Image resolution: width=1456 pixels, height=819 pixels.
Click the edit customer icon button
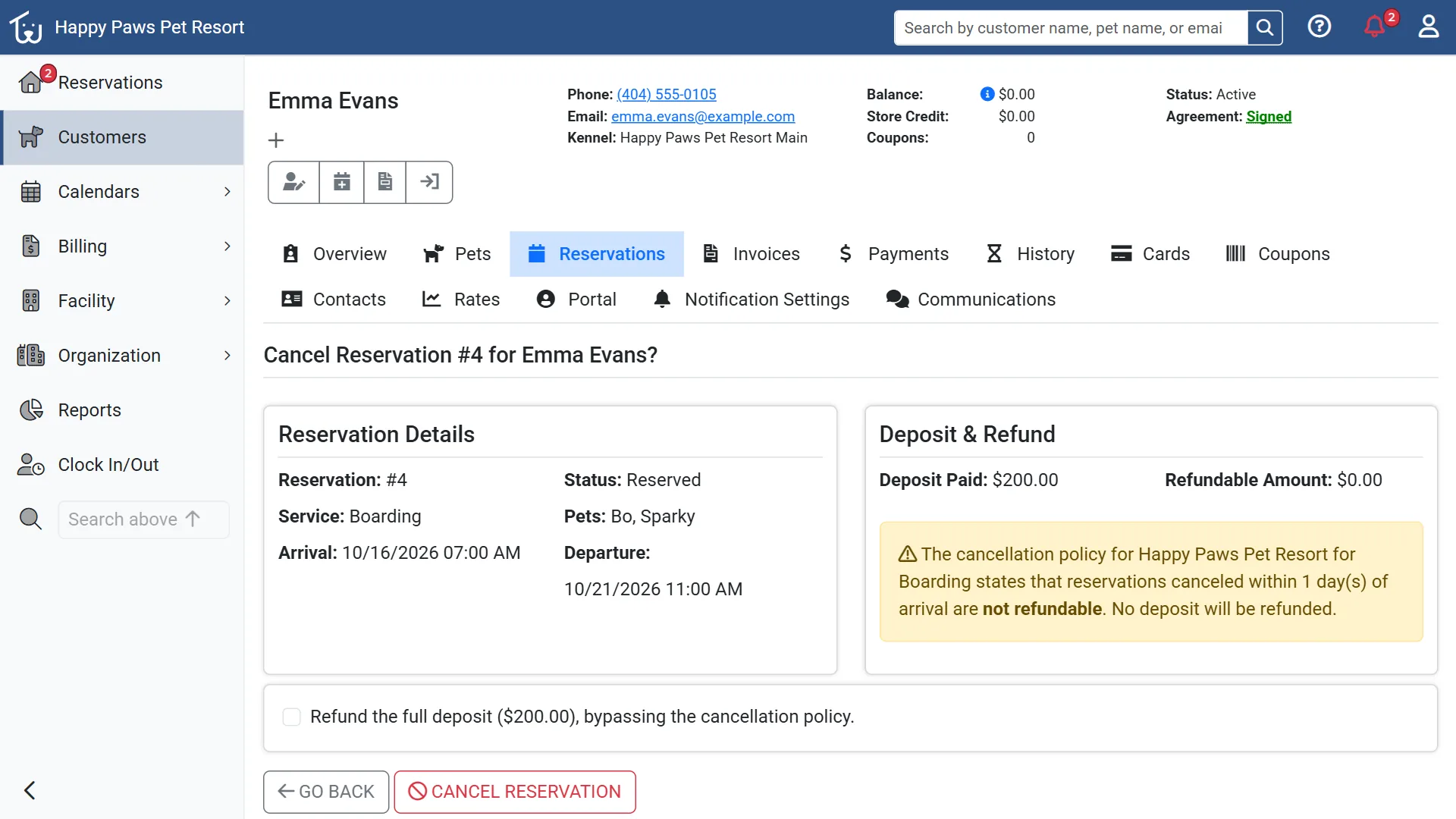(293, 182)
